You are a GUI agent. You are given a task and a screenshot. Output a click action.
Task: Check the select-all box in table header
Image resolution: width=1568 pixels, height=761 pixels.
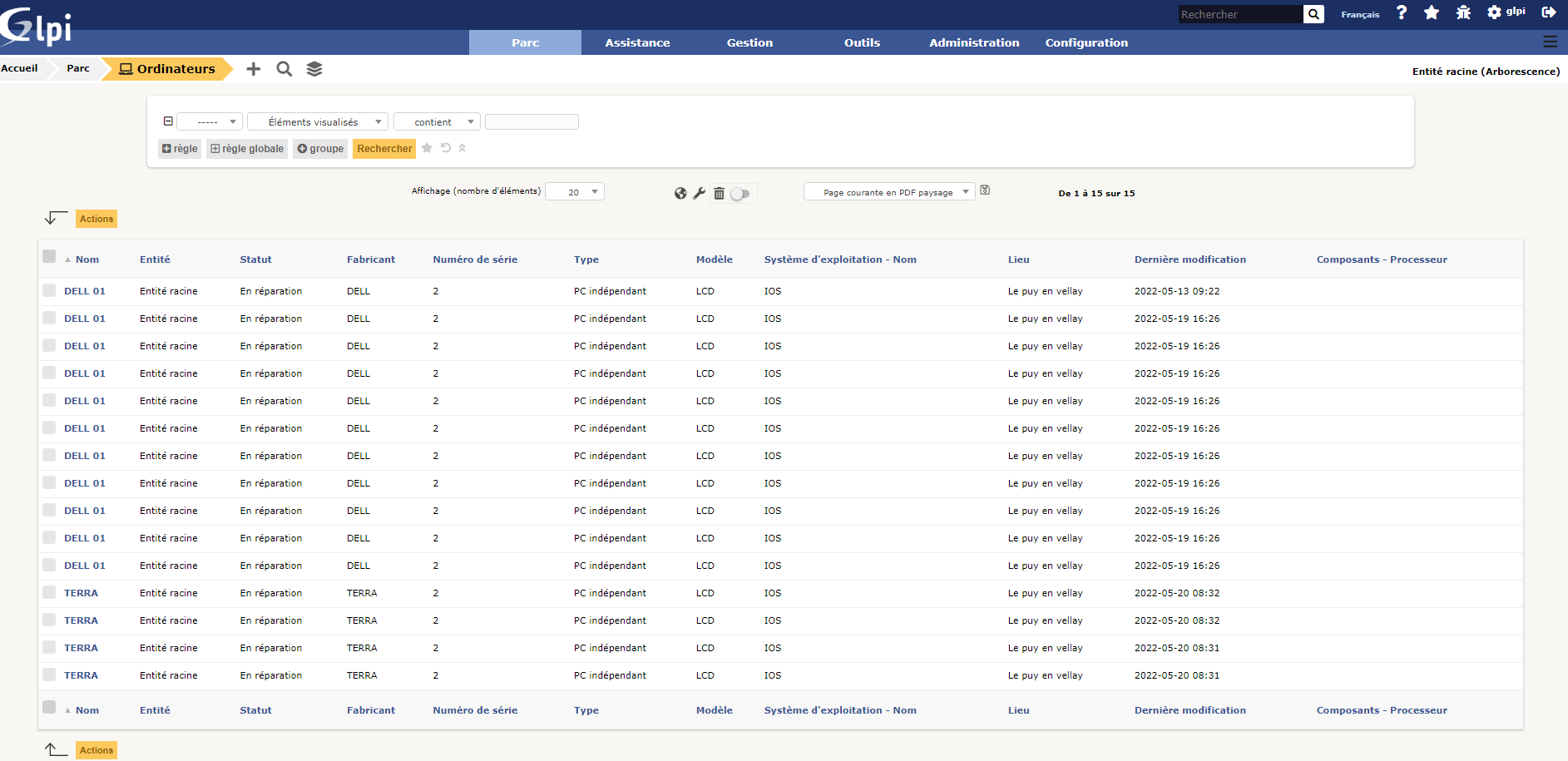(x=49, y=256)
